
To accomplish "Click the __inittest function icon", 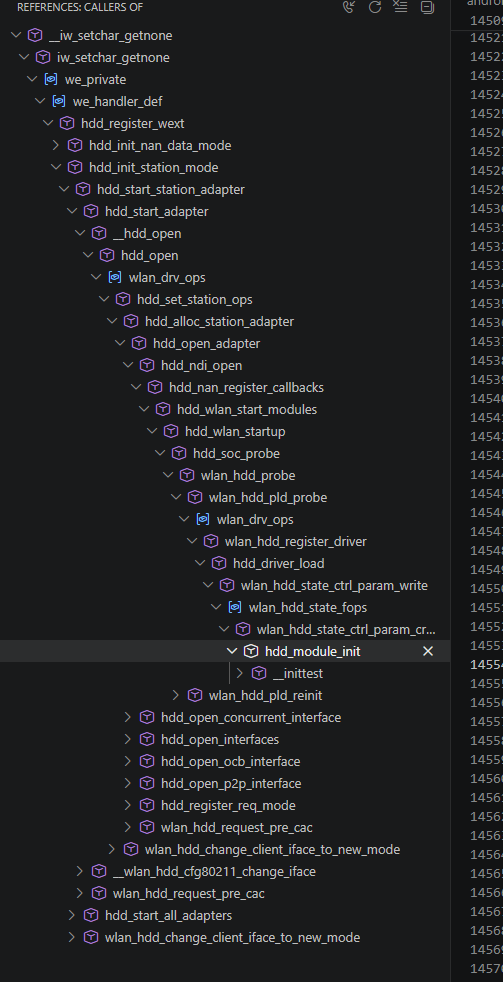I will pos(259,673).
